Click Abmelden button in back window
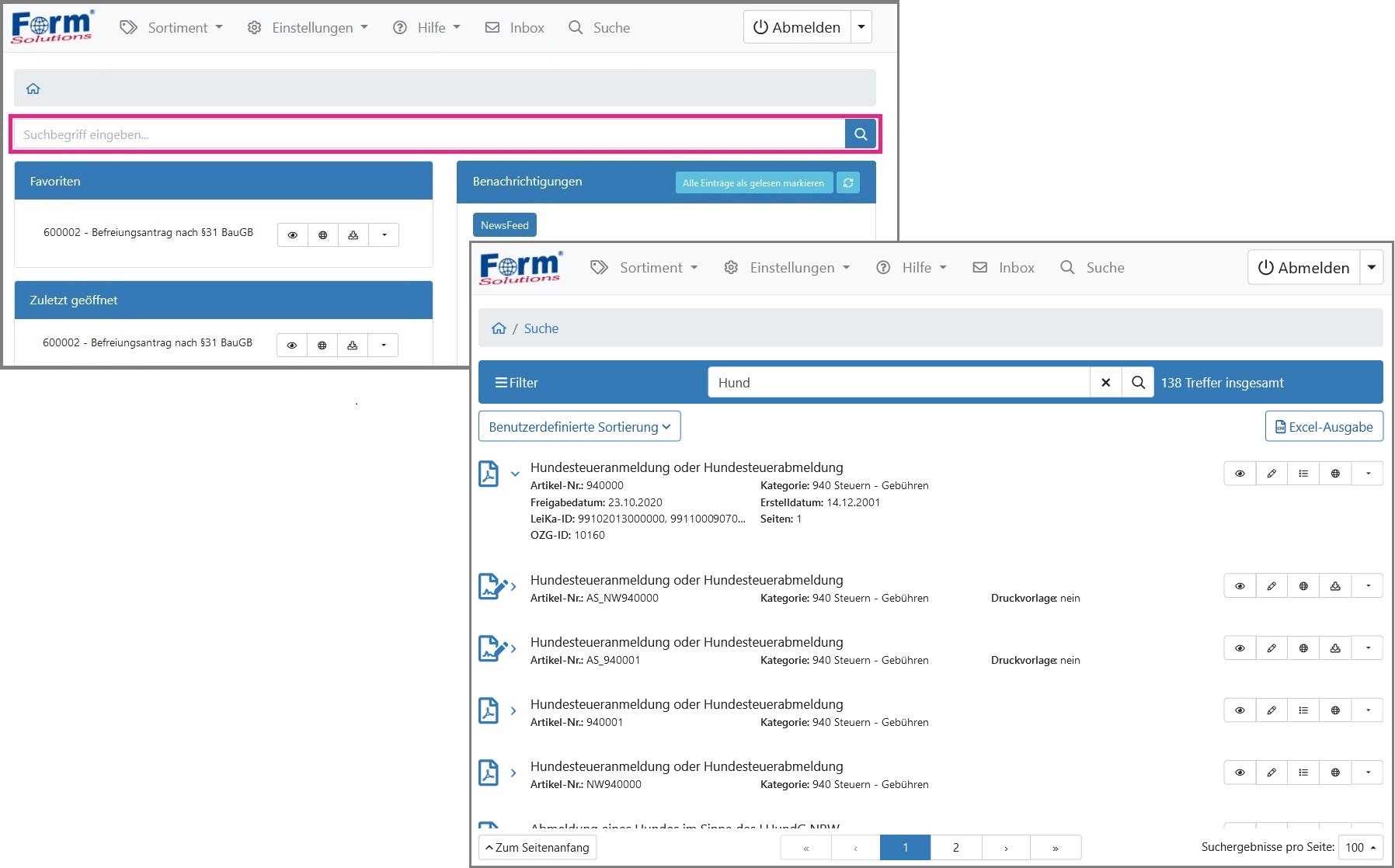This screenshot has width=1395, height=868. pos(797,27)
